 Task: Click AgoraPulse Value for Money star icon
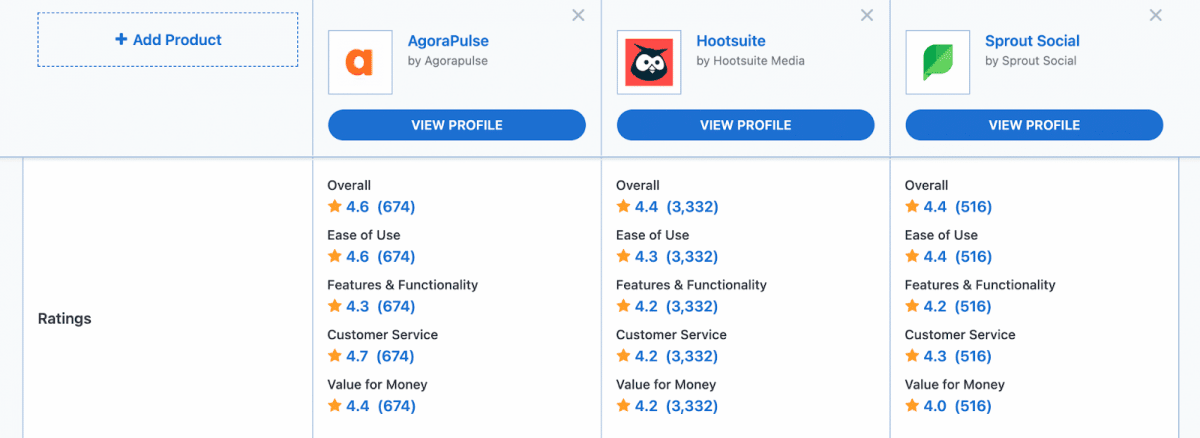point(334,406)
